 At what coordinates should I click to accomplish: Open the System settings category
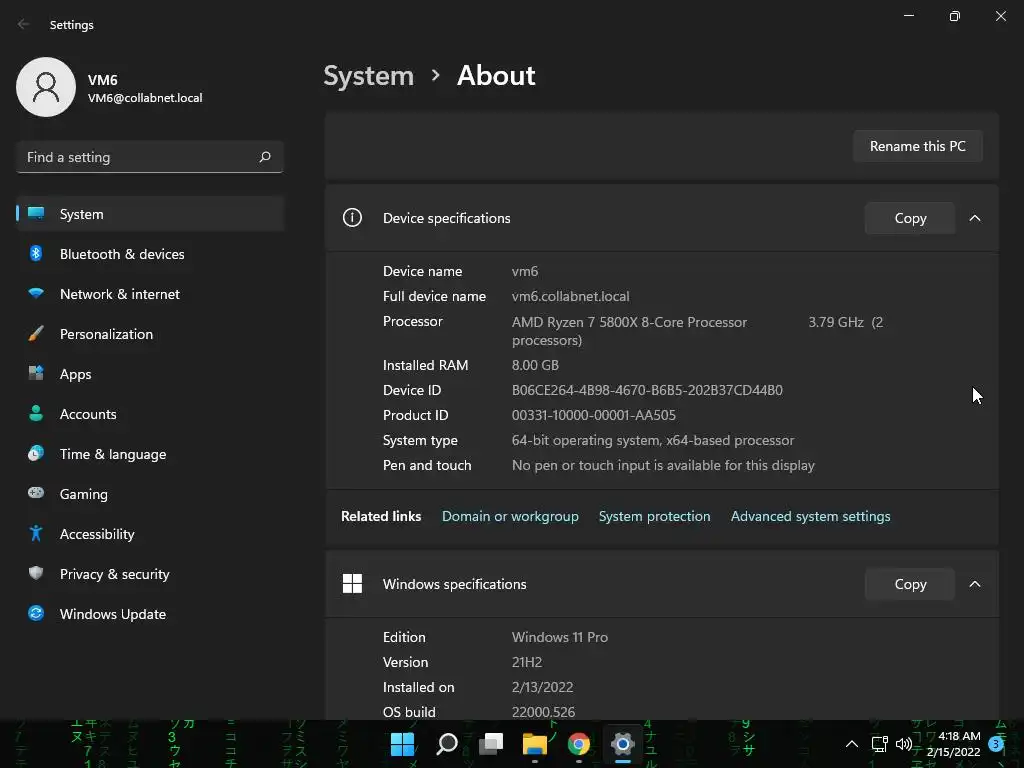click(150, 214)
